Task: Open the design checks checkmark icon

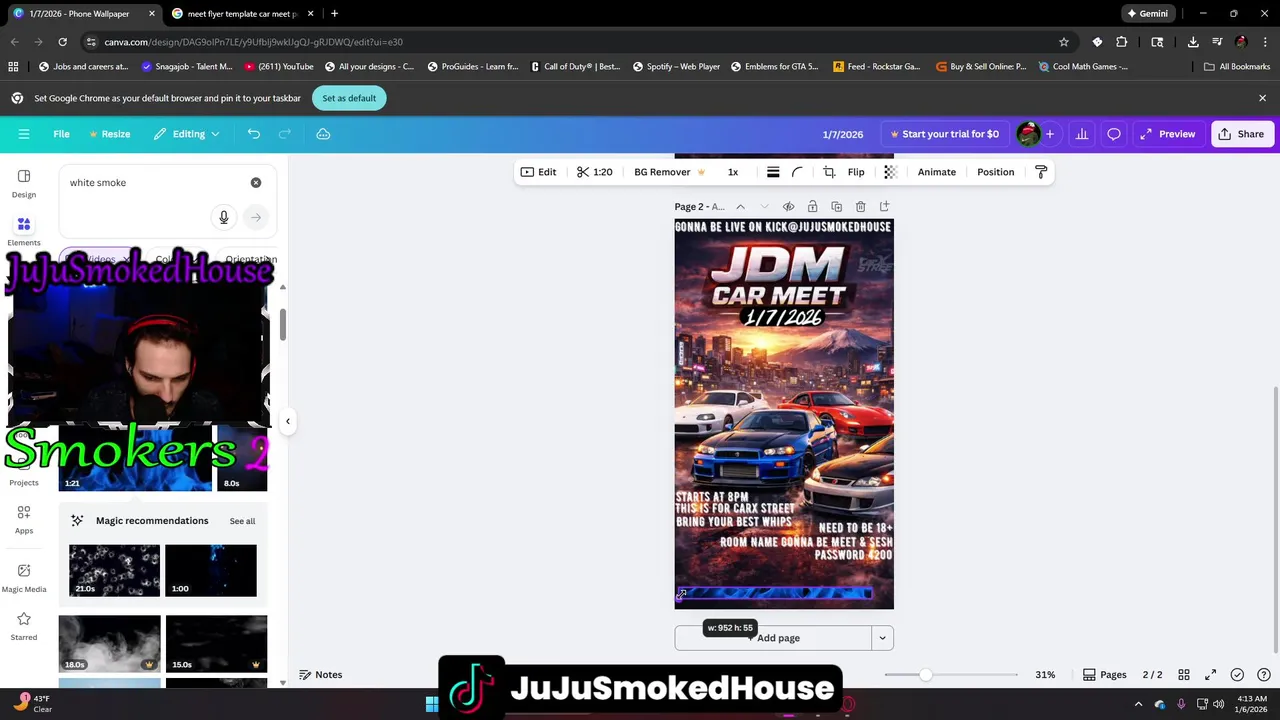Action: pyautogui.click(x=1237, y=675)
